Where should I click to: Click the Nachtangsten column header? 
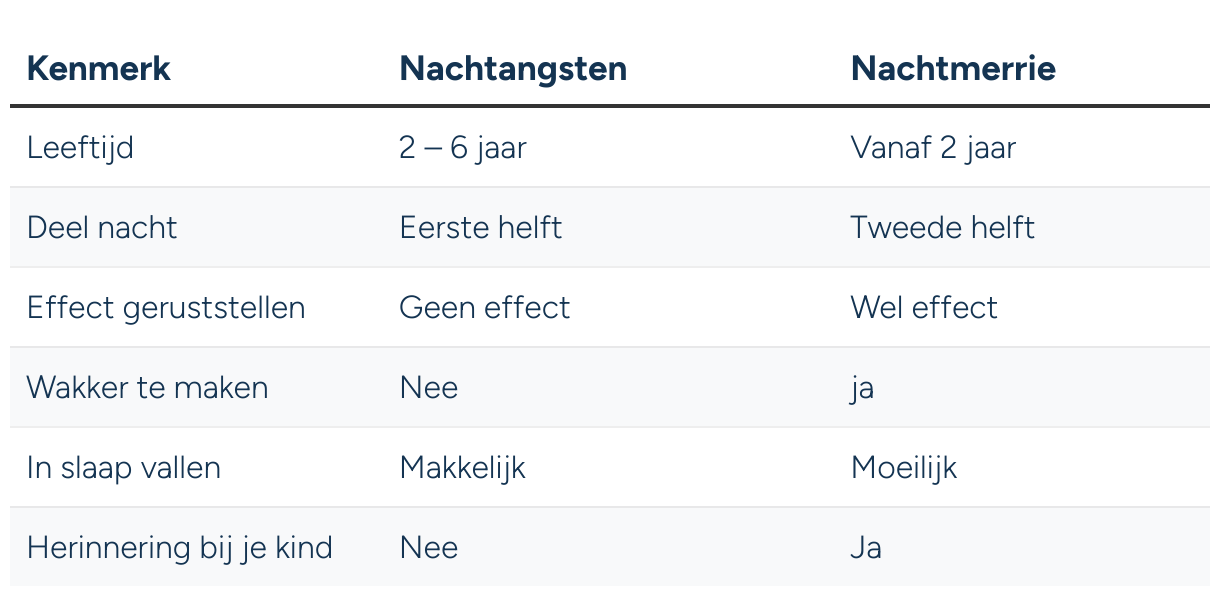(x=513, y=69)
